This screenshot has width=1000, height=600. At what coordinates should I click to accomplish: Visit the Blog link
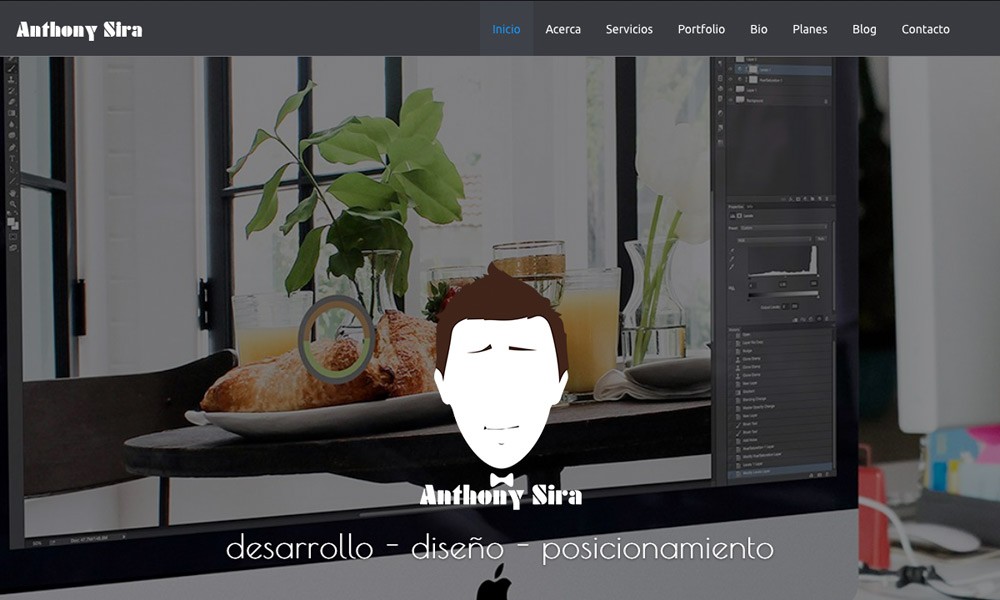click(x=864, y=29)
